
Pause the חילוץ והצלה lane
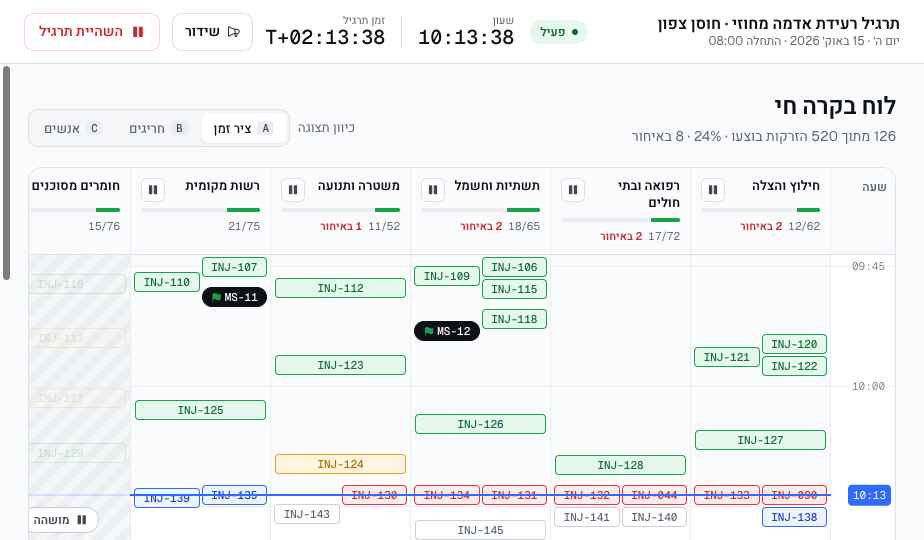click(712, 190)
